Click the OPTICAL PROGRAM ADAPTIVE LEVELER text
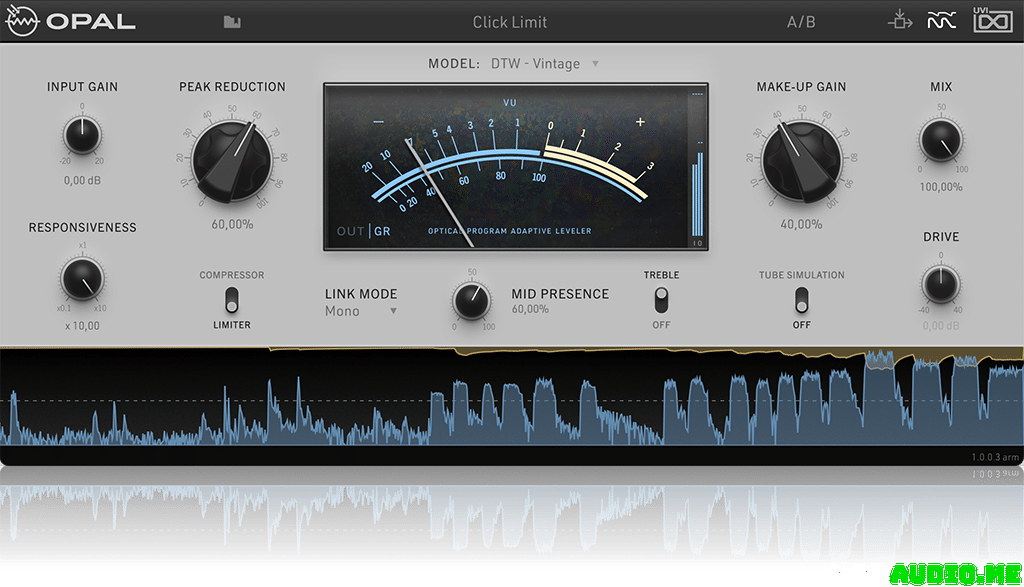The width and height of the screenshot is (1024, 587). click(x=509, y=231)
